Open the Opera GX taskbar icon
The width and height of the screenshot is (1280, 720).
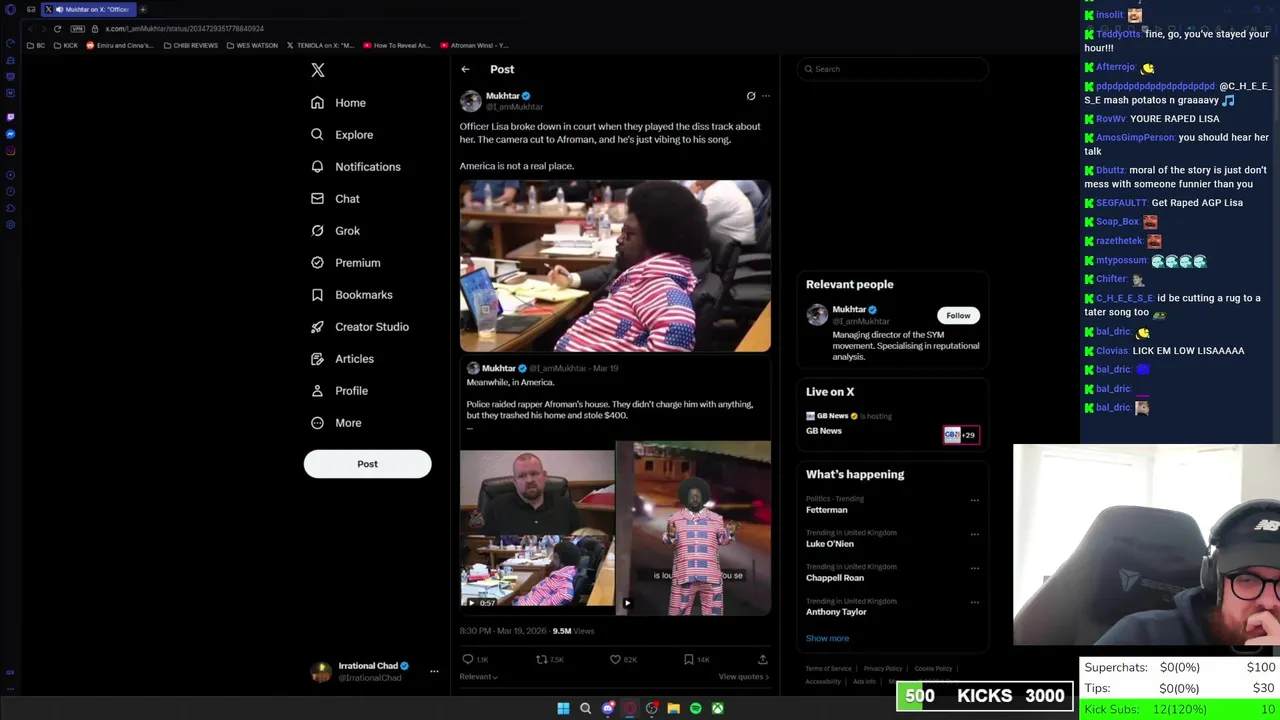630,709
